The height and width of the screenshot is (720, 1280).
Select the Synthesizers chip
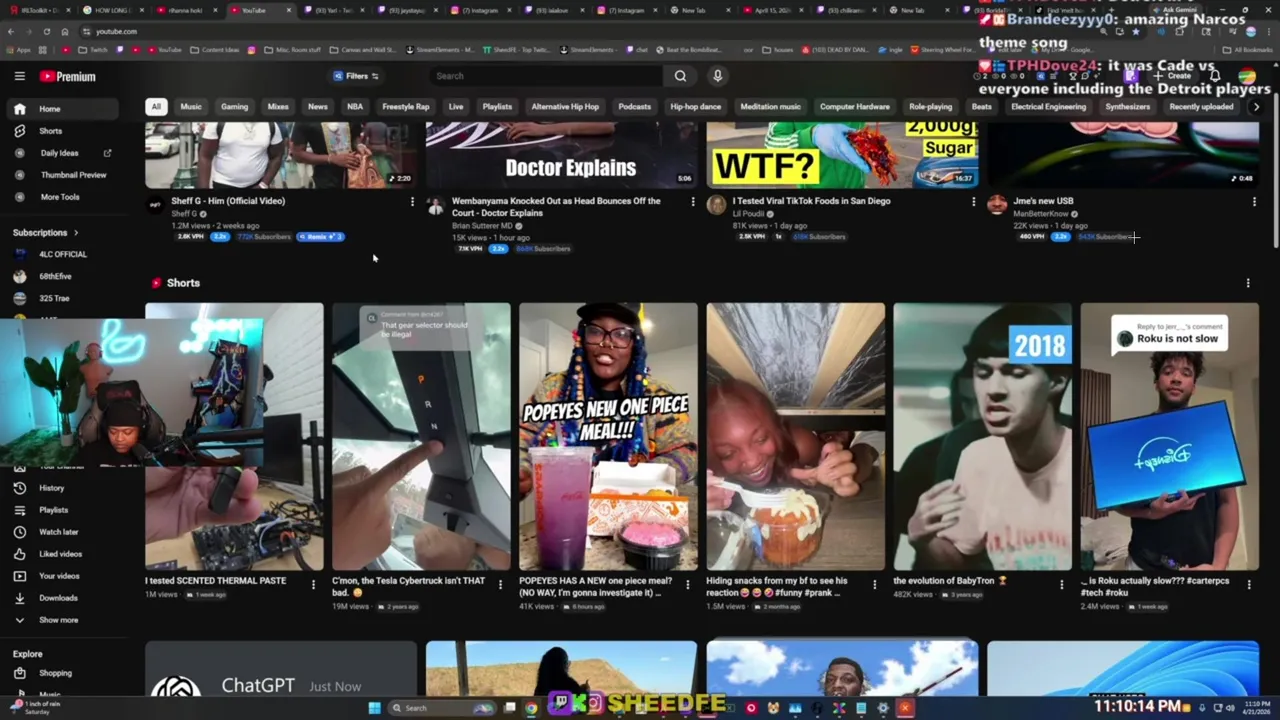[x=1127, y=107]
